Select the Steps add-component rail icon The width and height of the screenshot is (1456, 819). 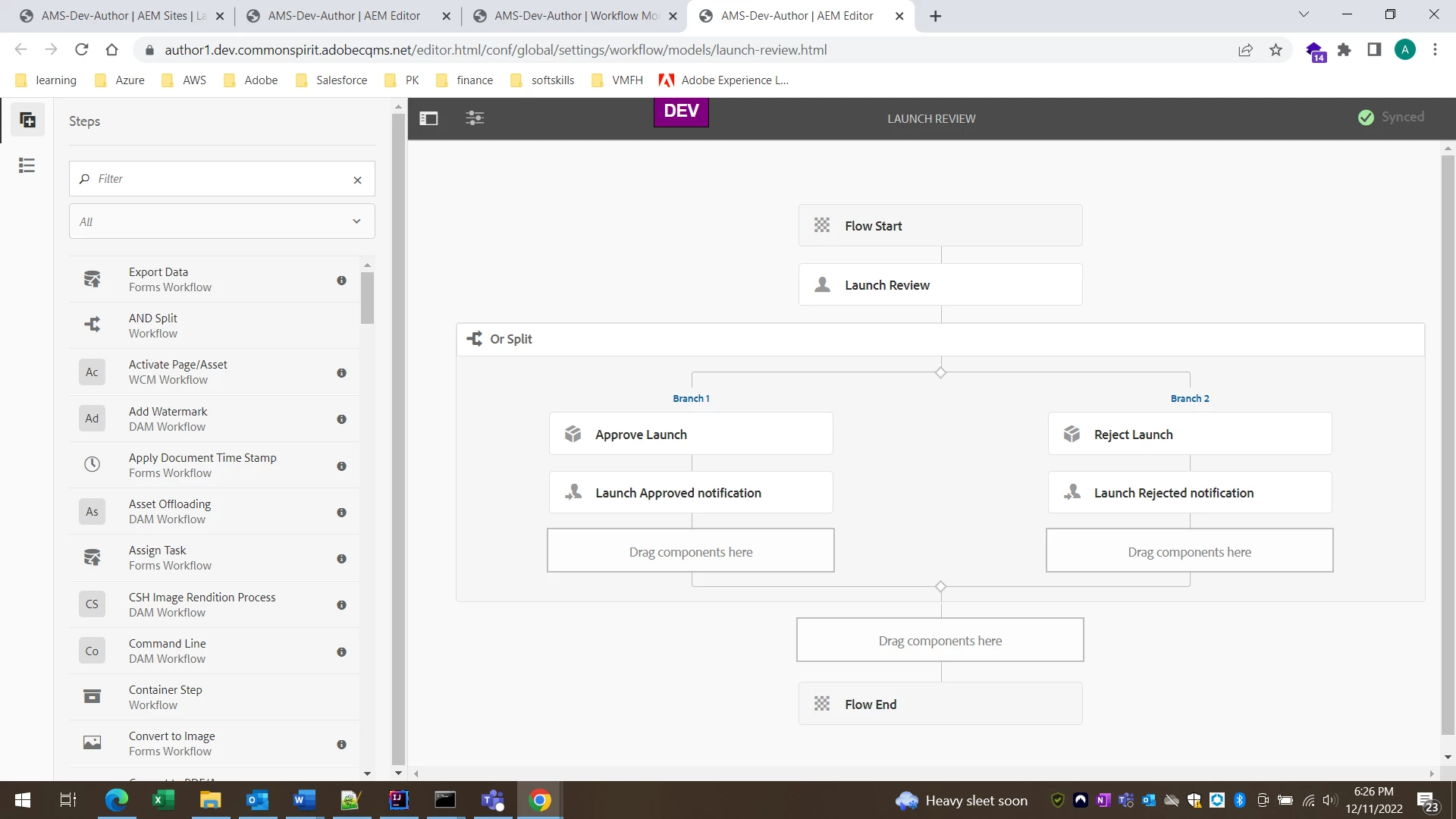(x=27, y=121)
